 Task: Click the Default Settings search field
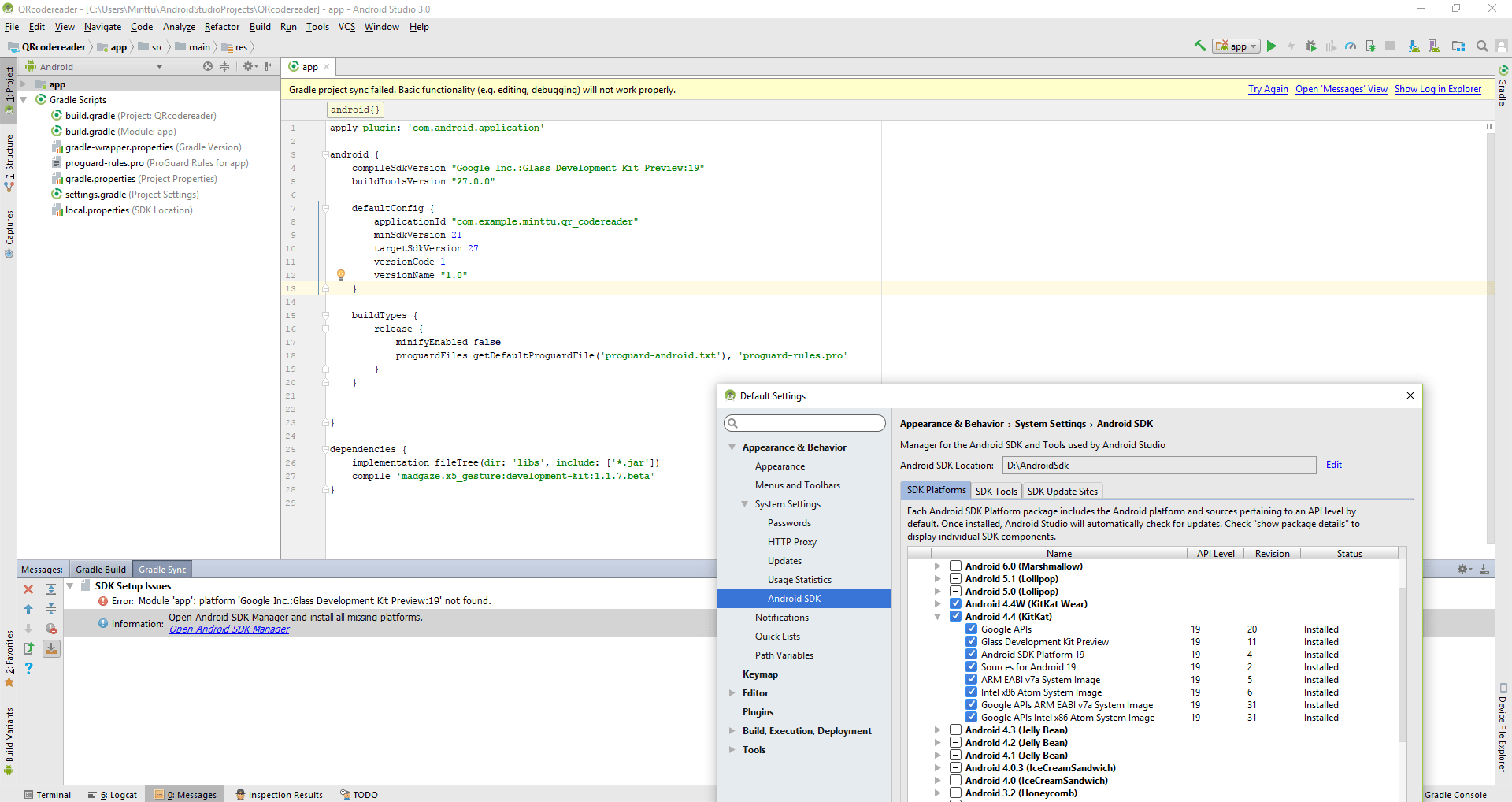(x=804, y=423)
